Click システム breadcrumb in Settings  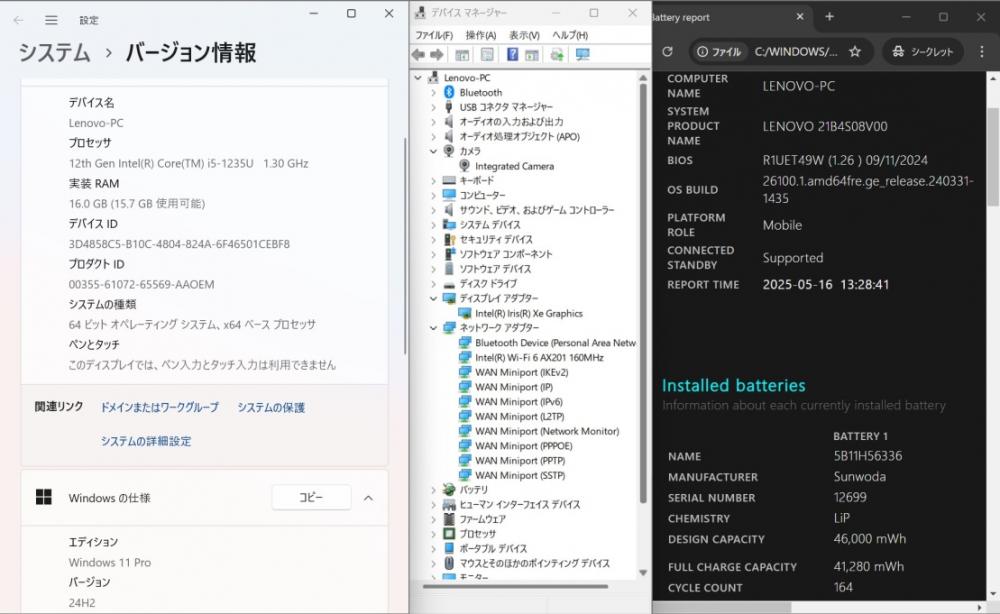pos(54,52)
